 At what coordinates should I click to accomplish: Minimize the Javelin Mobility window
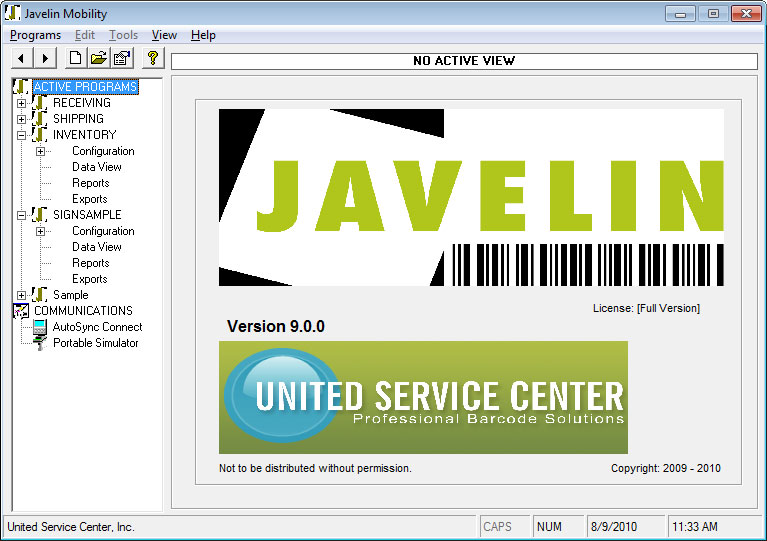tap(680, 14)
